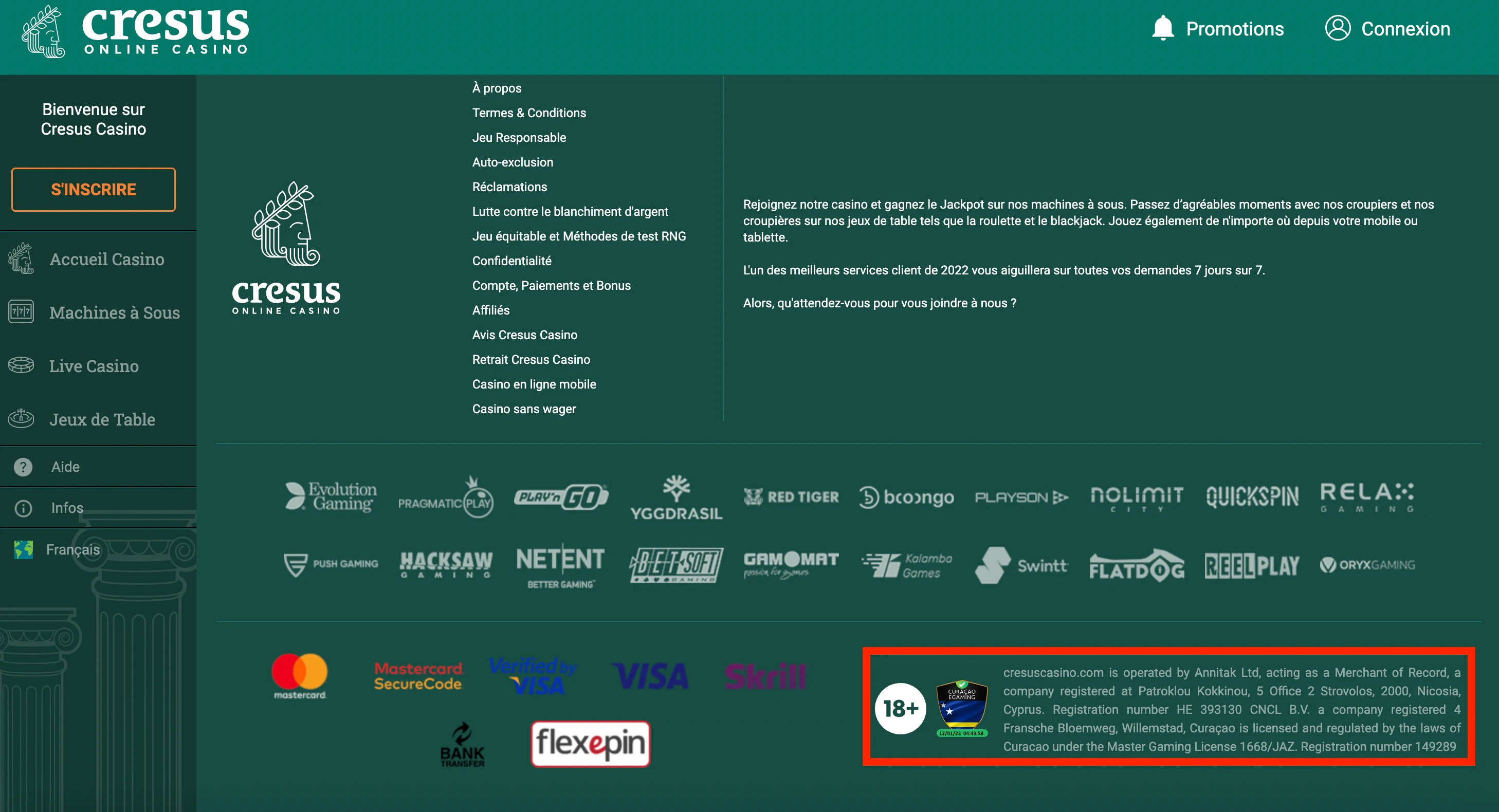Click the Bank Transfer payment logo
This screenshot has width=1499, height=812.
(462, 744)
